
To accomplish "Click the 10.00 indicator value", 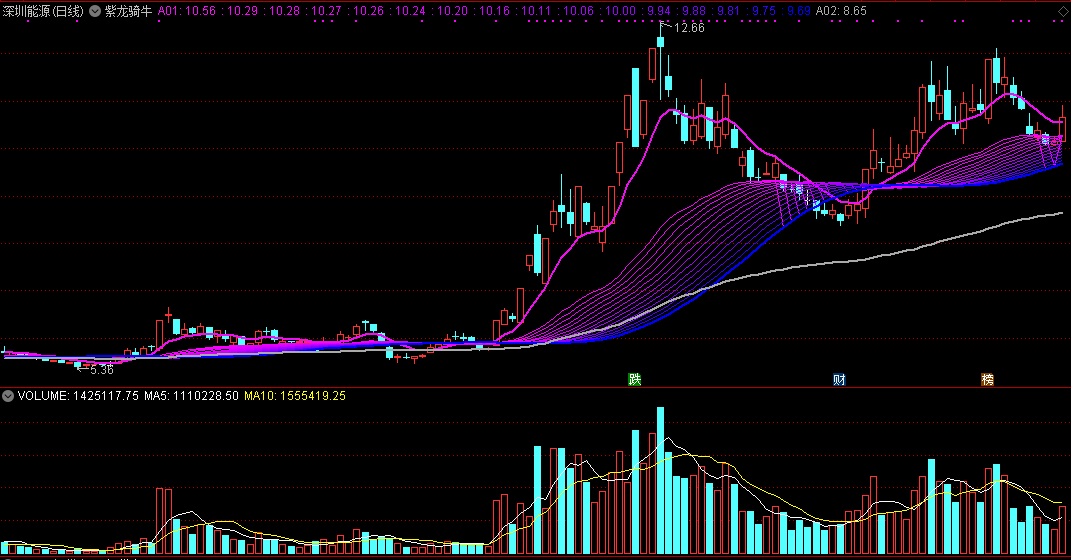I will tap(620, 11).
